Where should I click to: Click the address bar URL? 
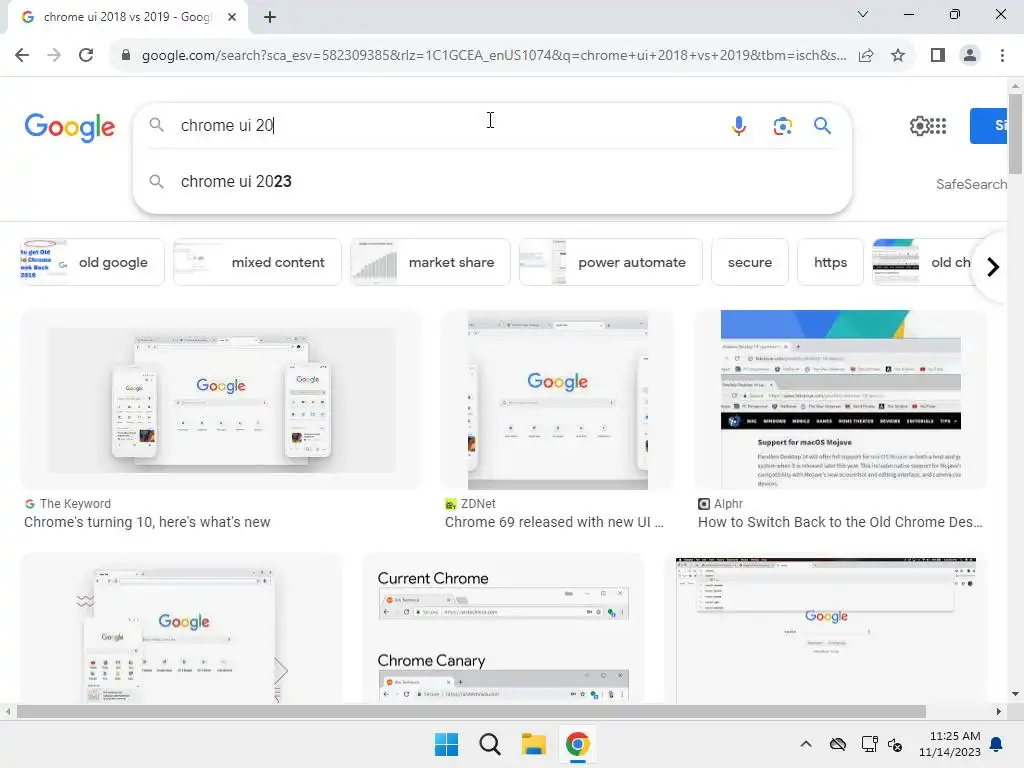click(x=494, y=56)
